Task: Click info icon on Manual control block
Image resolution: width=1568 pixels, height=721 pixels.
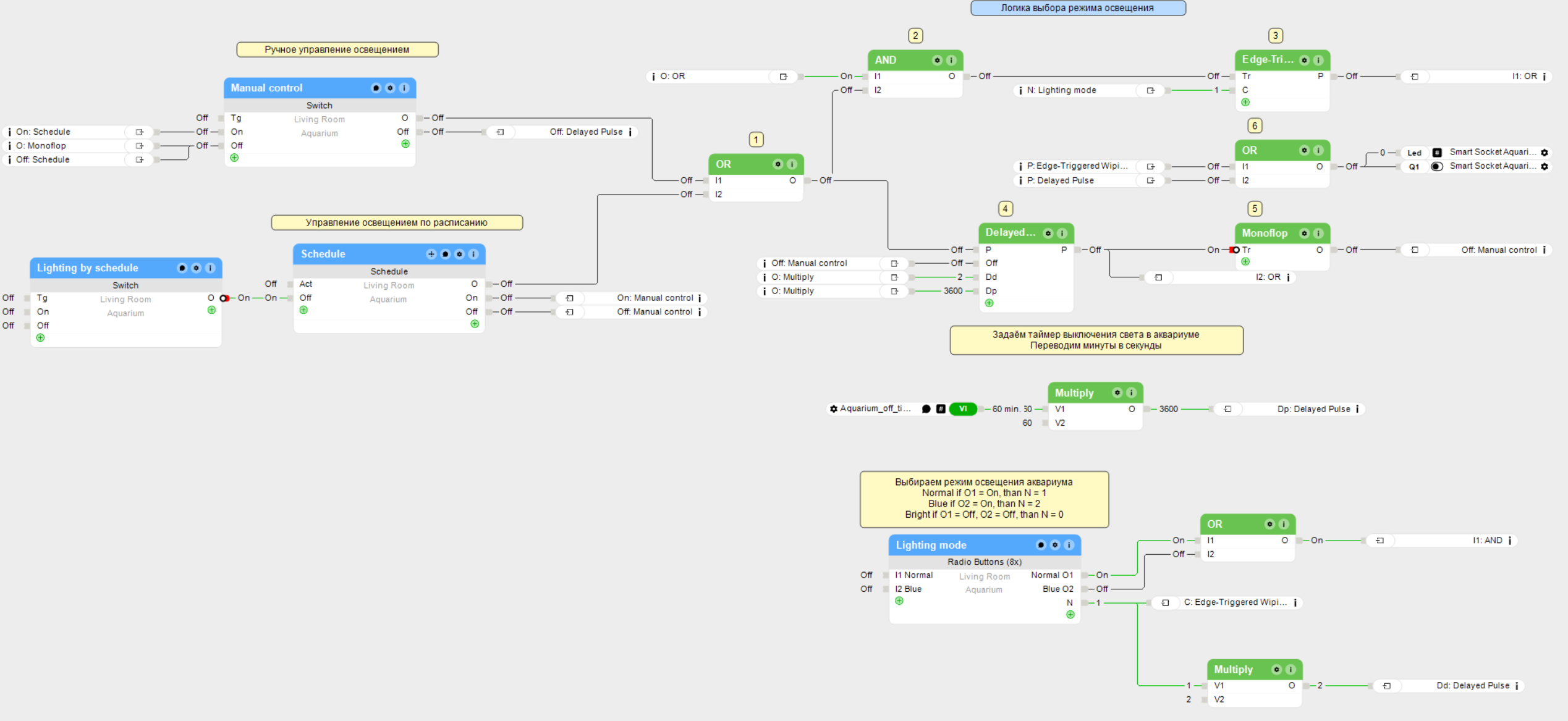Action: (x=404, y=88)
